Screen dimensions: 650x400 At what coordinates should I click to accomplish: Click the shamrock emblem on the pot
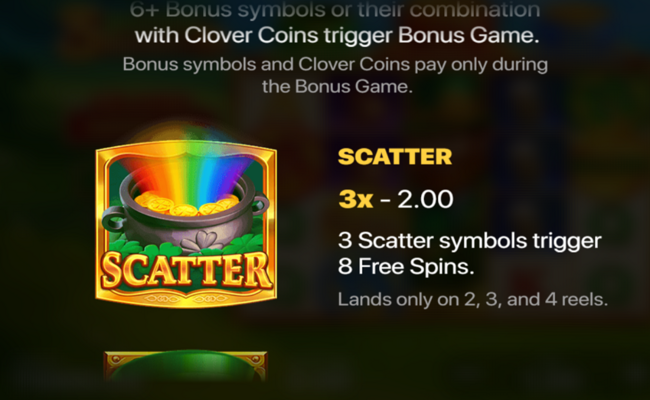point(202,241)
